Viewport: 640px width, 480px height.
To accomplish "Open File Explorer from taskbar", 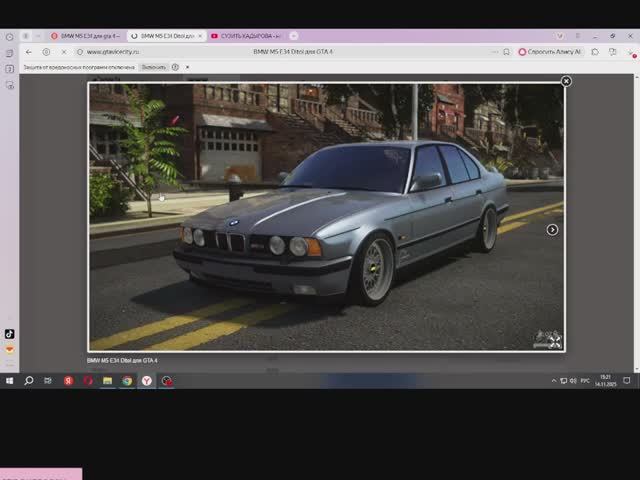I will tap(107, 381).
